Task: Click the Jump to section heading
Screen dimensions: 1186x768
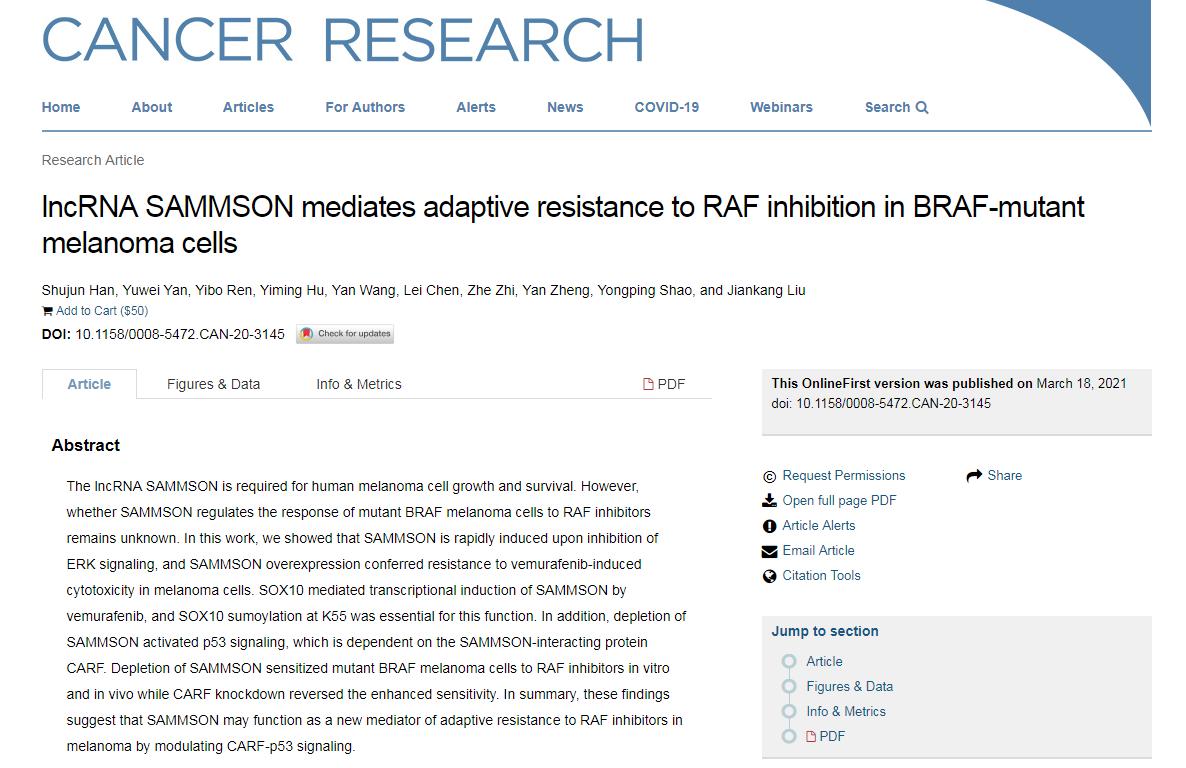Action: pyautogui.click(x=825, y=631)
